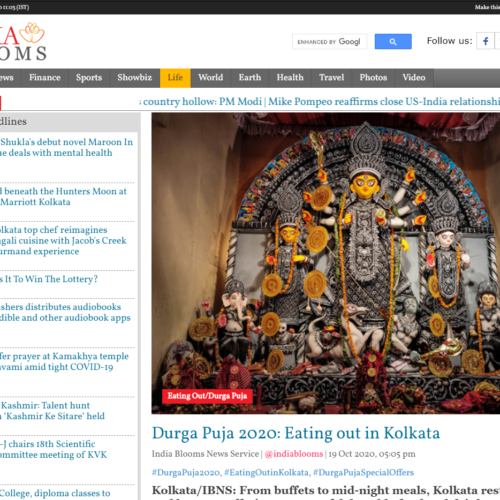Open Mike Pompeo ticker headline

pos(384,101)
